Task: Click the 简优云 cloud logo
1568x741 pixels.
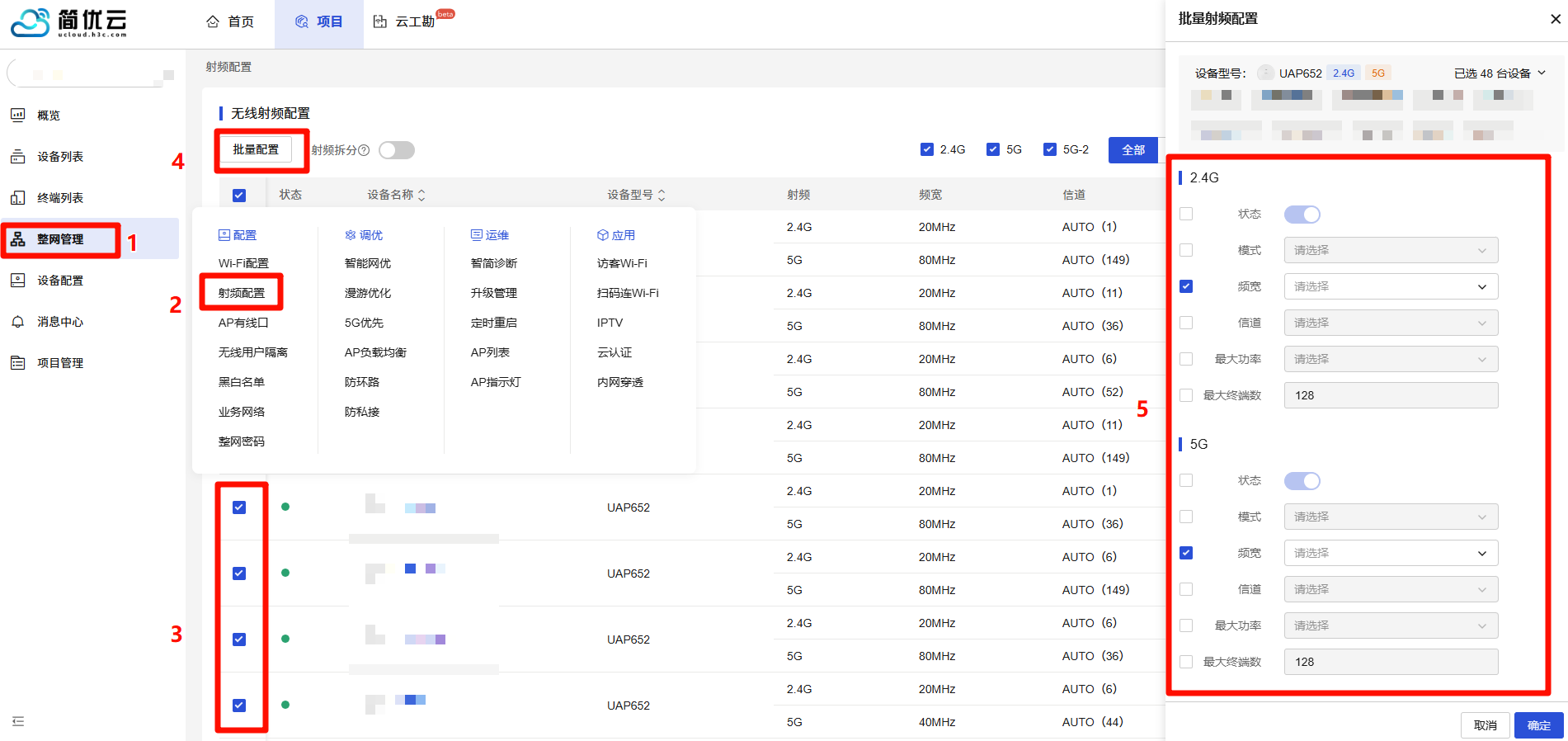Action: pyautogui.click(x=31, y=22)
